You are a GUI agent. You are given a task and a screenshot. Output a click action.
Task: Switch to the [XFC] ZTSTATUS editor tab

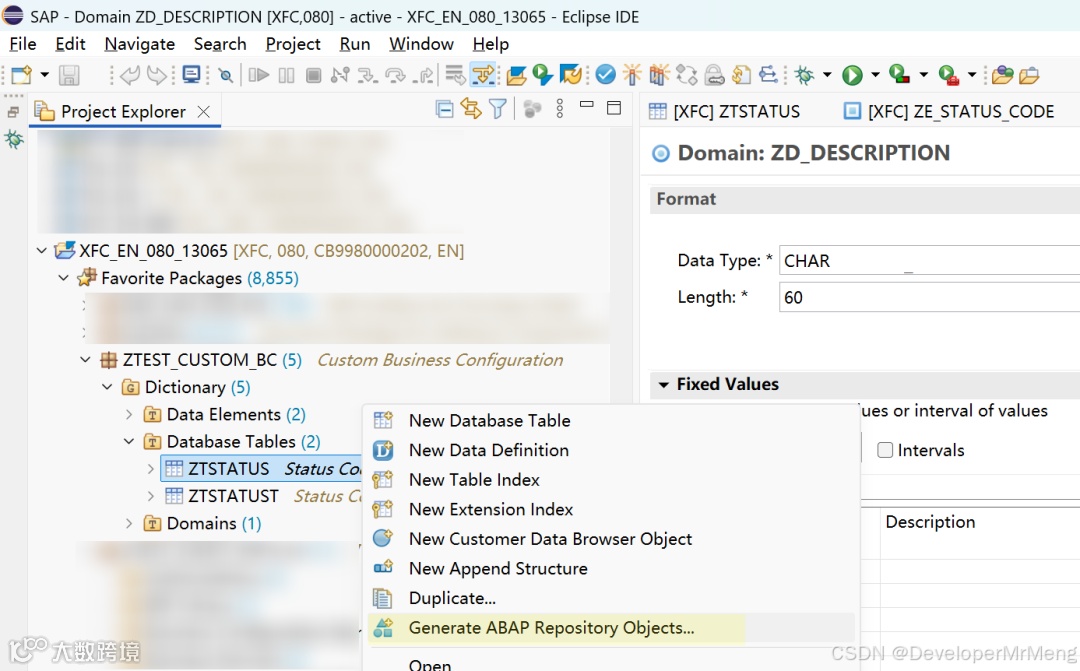[725, 112]
